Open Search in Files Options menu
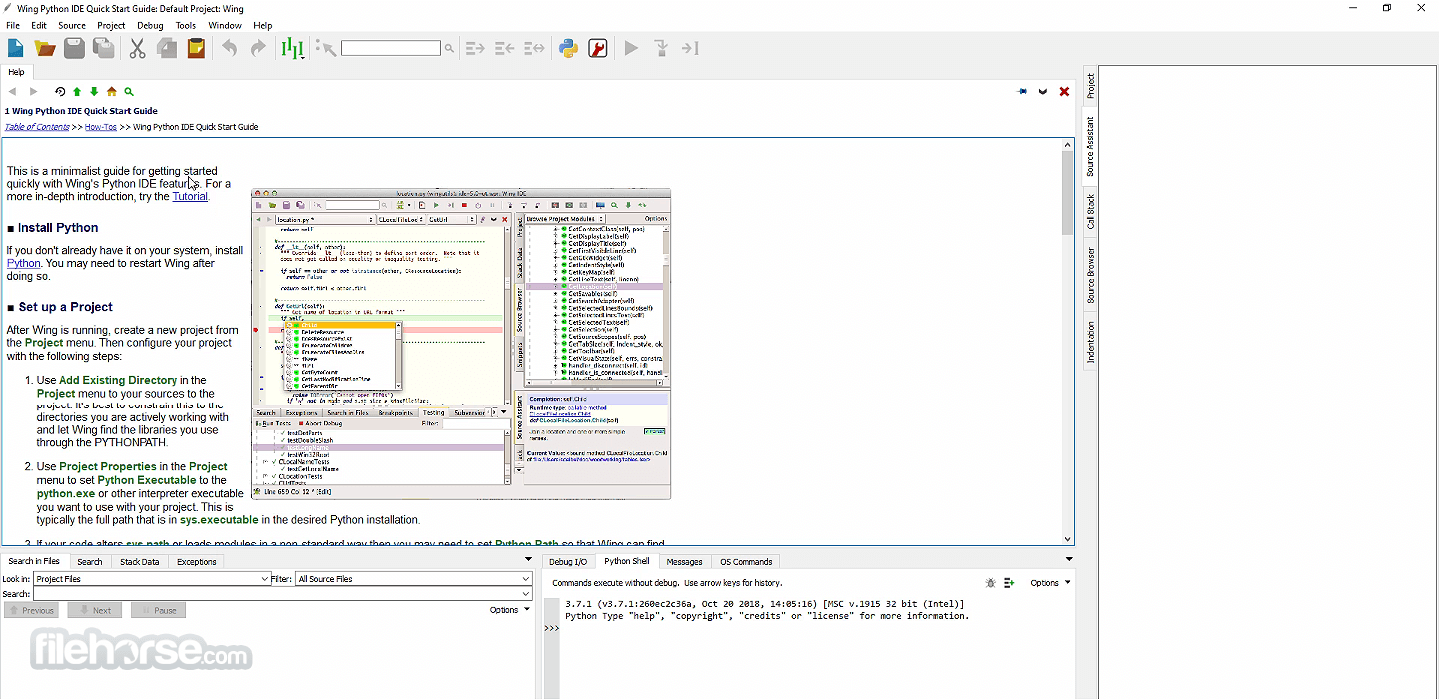 [x=510, y=610]
